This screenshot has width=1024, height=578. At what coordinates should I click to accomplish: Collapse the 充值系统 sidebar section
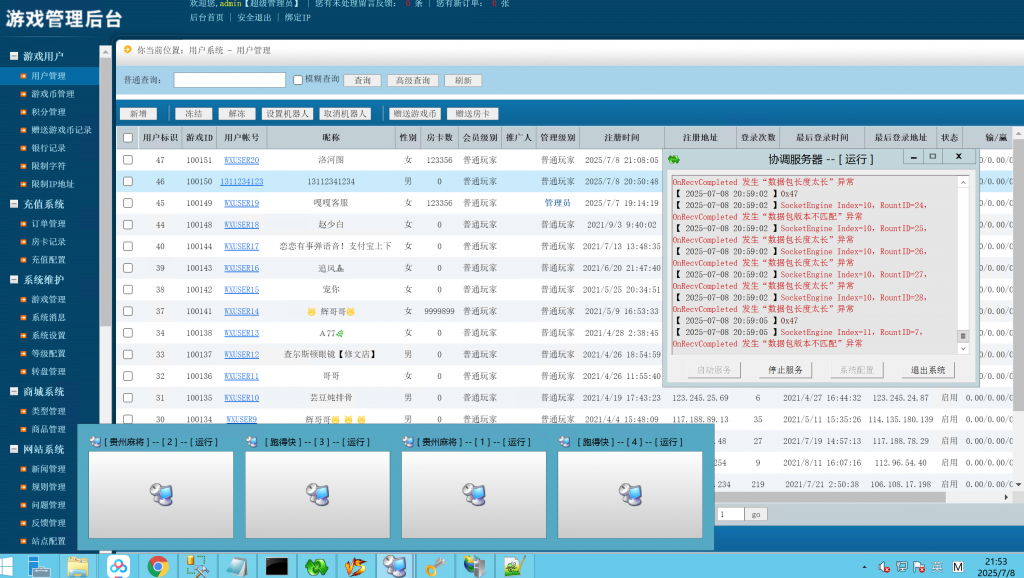point(14,204)
